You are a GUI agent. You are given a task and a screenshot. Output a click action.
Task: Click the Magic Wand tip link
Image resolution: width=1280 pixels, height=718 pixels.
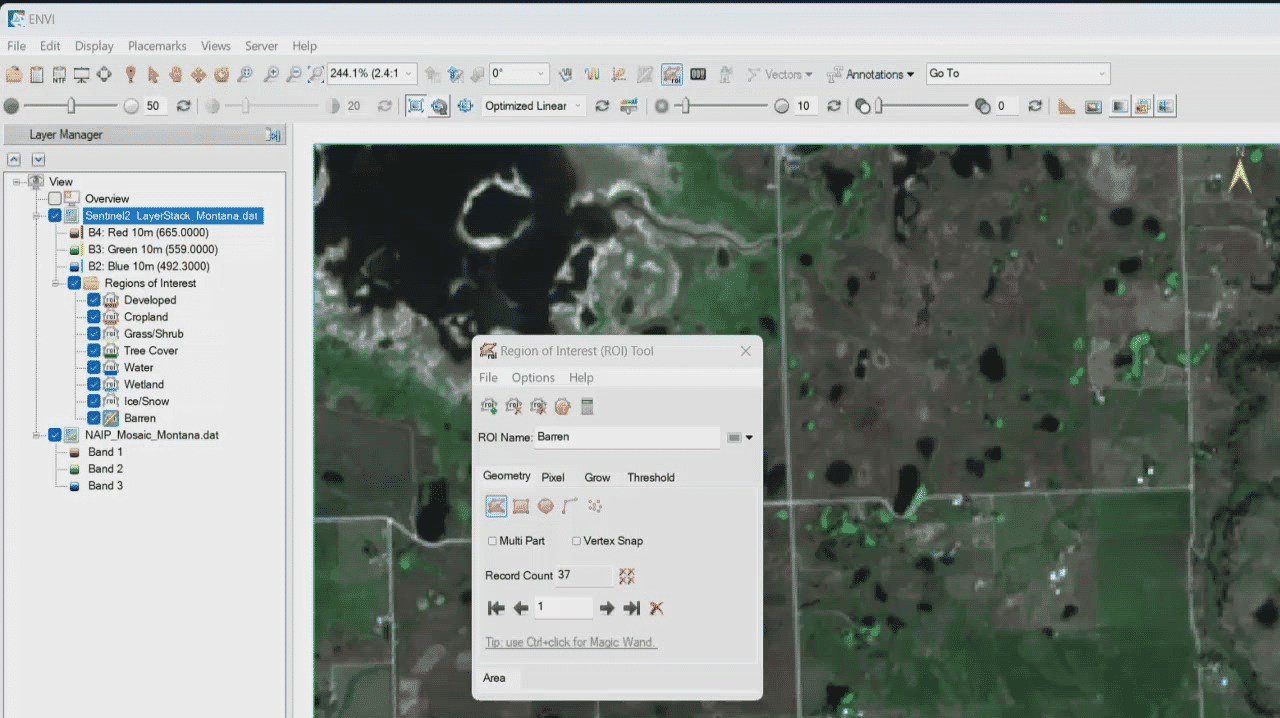(x=571, y=642)
